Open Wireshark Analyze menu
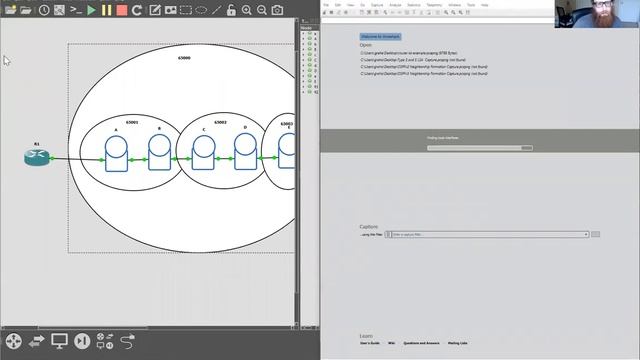This screenshot has height=360, width=640. point(395,5)
